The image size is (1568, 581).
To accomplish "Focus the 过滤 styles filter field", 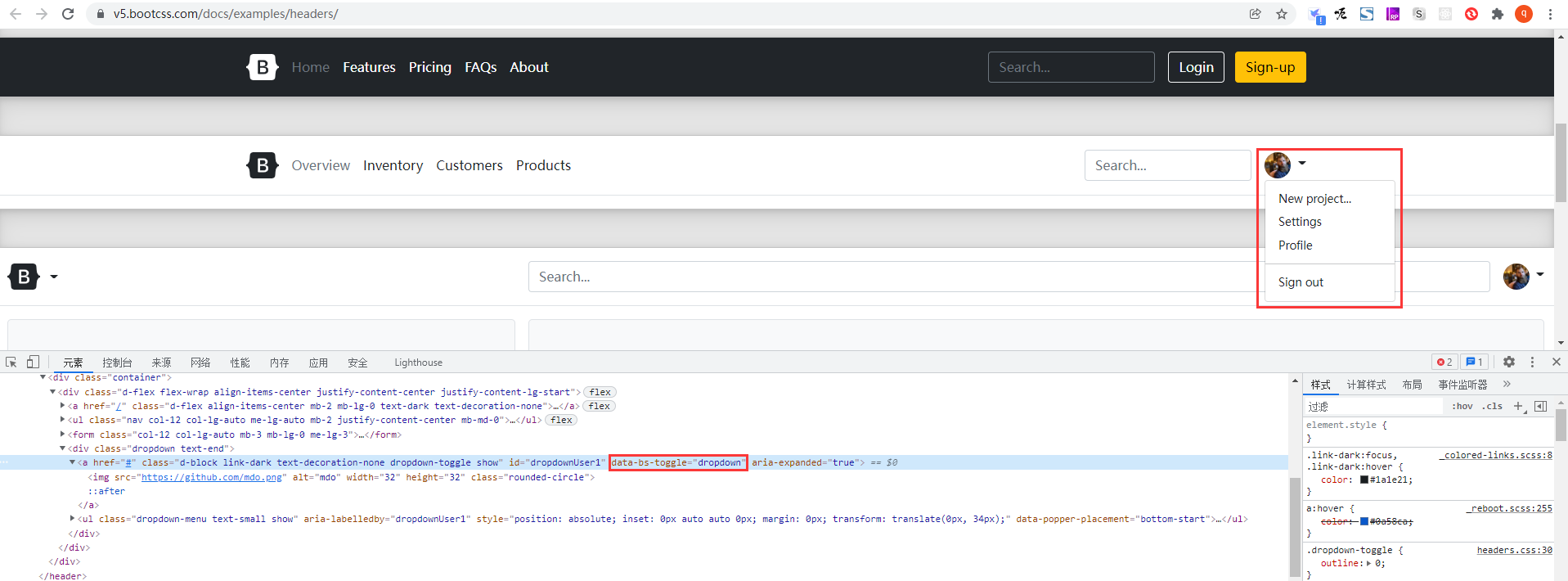I will (1374, 406).
